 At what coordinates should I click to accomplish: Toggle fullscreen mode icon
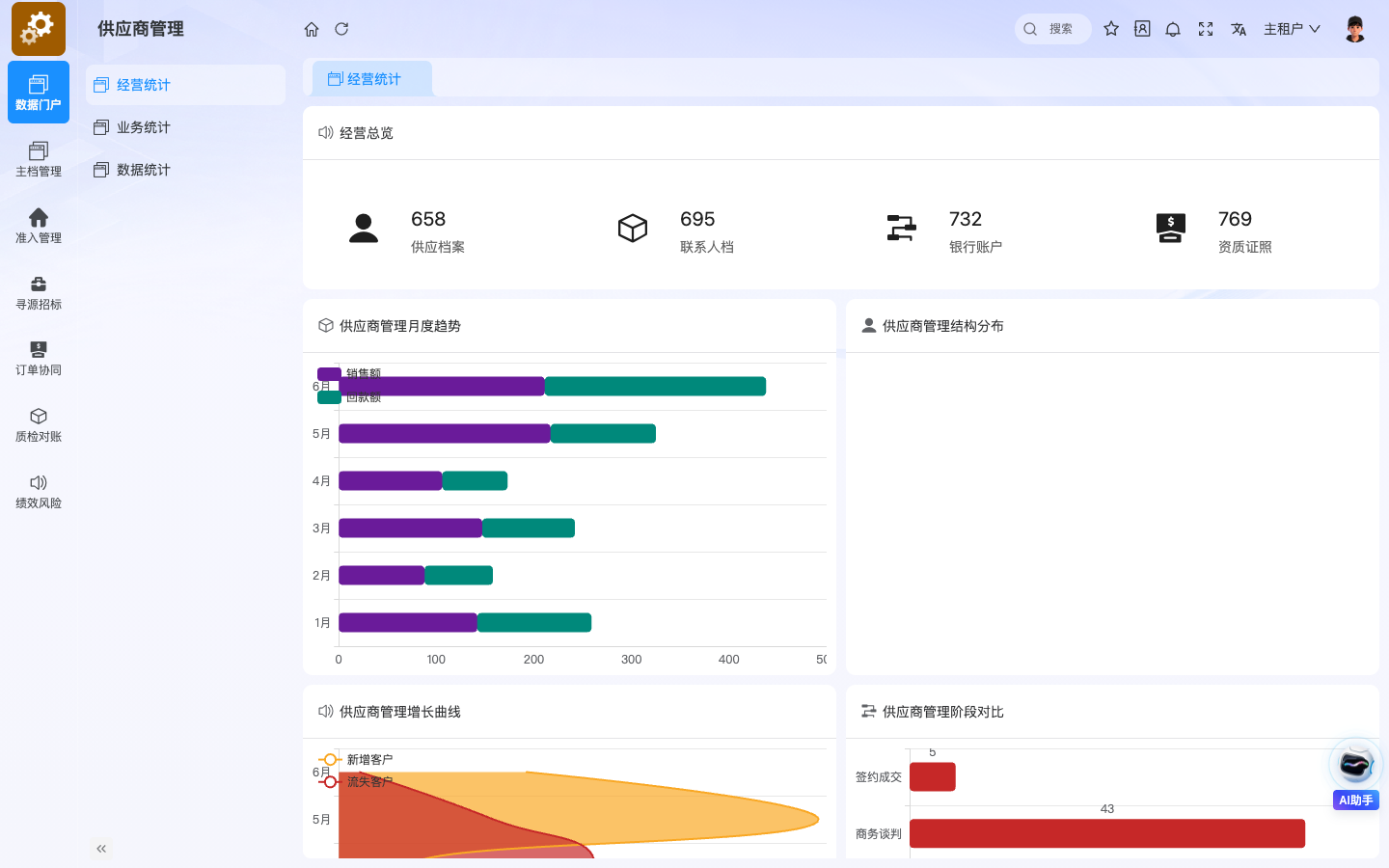(1206, 29)
